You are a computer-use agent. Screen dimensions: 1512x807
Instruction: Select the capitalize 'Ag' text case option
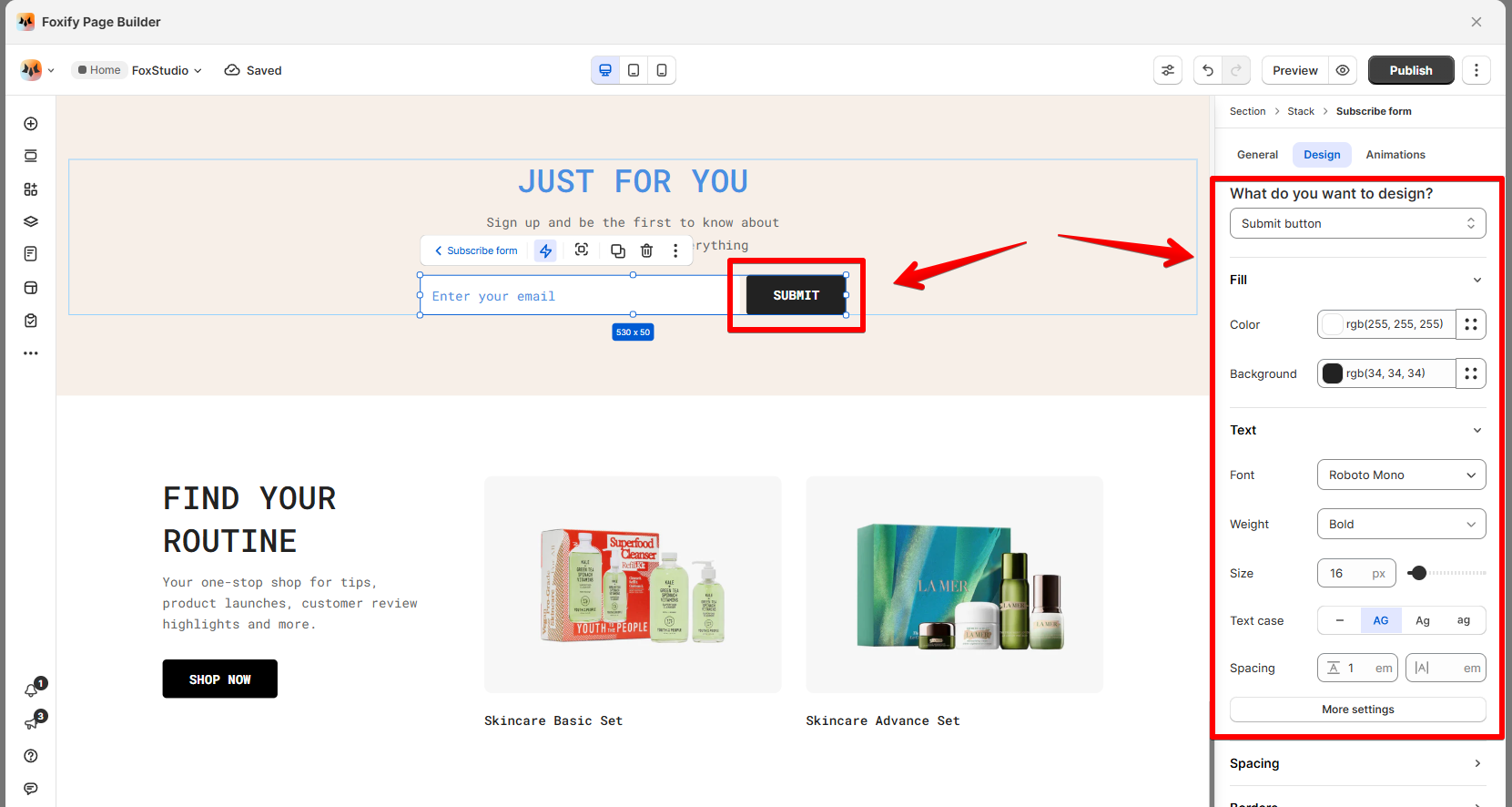click(x=1423, y=620)
